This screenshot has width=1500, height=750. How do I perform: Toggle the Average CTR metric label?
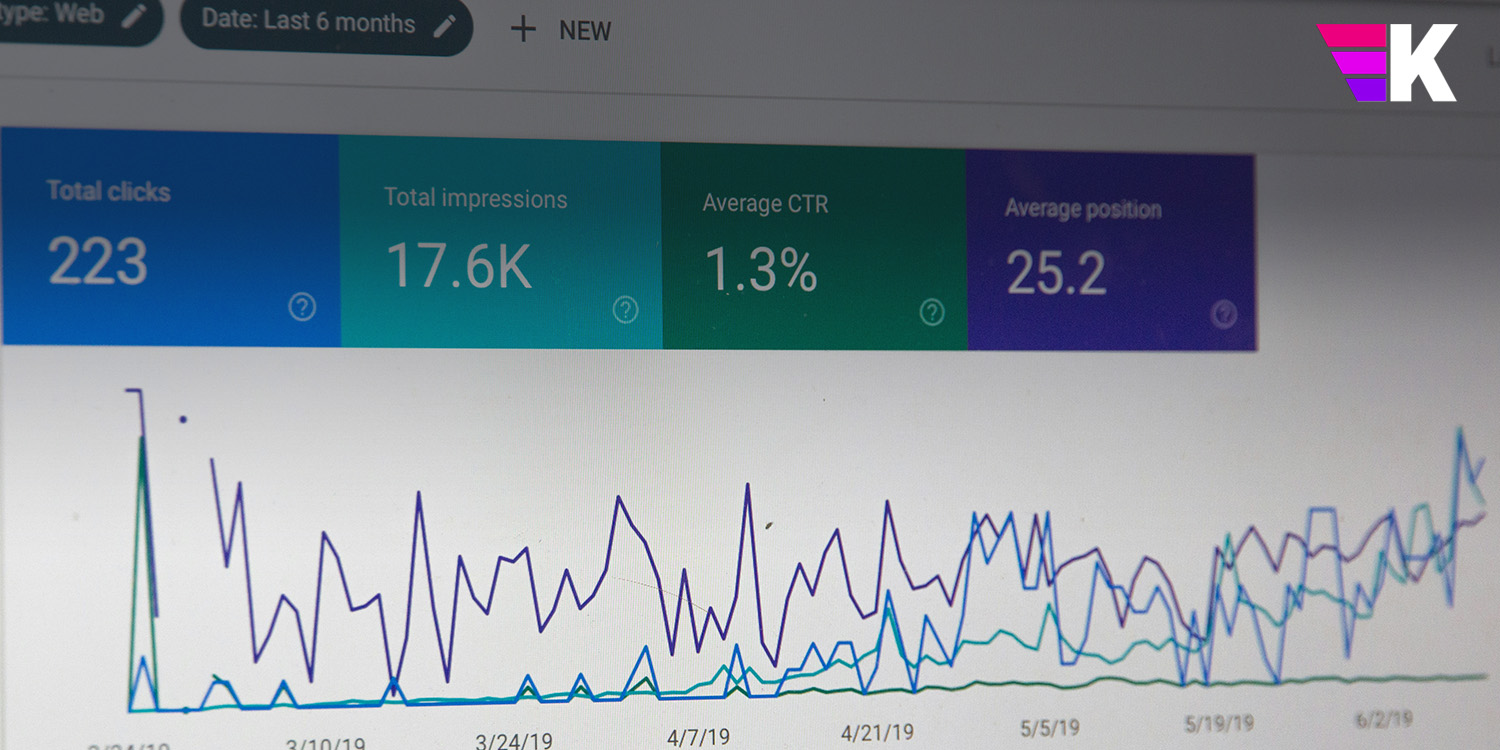click(765, 204)
